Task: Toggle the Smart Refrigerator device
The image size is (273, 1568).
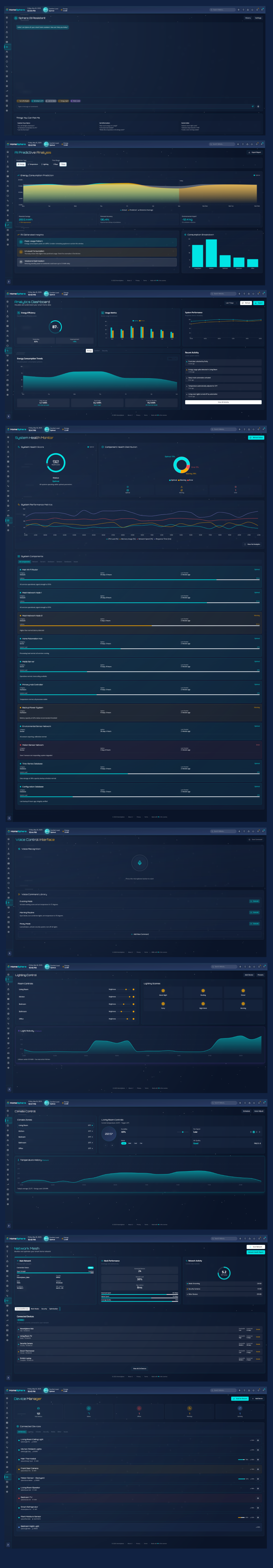Action: (x=258, y=1508)
